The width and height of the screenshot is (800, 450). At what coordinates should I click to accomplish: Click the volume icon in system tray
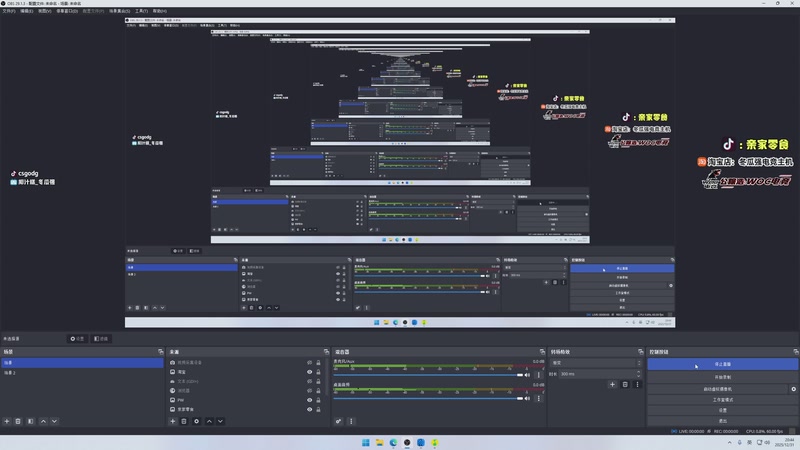[x=767, y=442]
